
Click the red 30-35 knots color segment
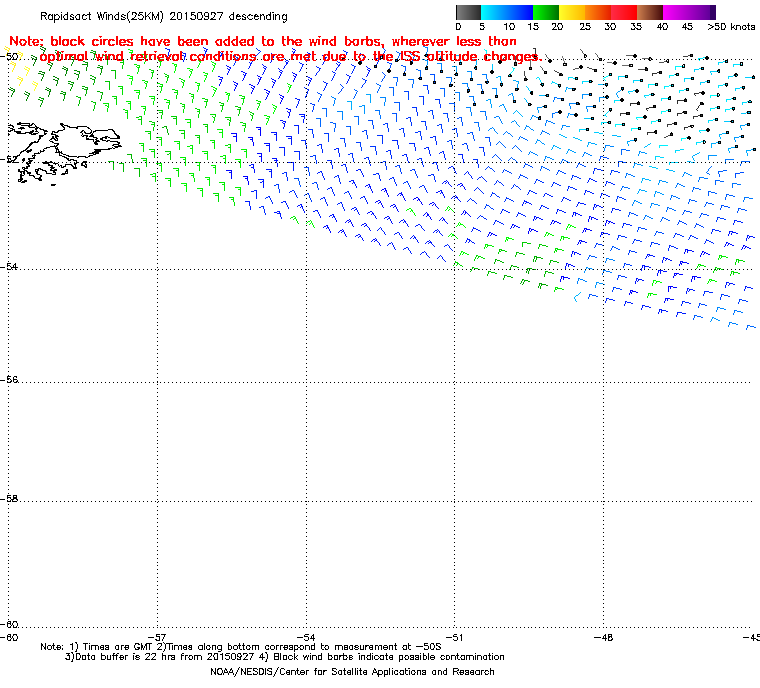[x=624, y=12]
